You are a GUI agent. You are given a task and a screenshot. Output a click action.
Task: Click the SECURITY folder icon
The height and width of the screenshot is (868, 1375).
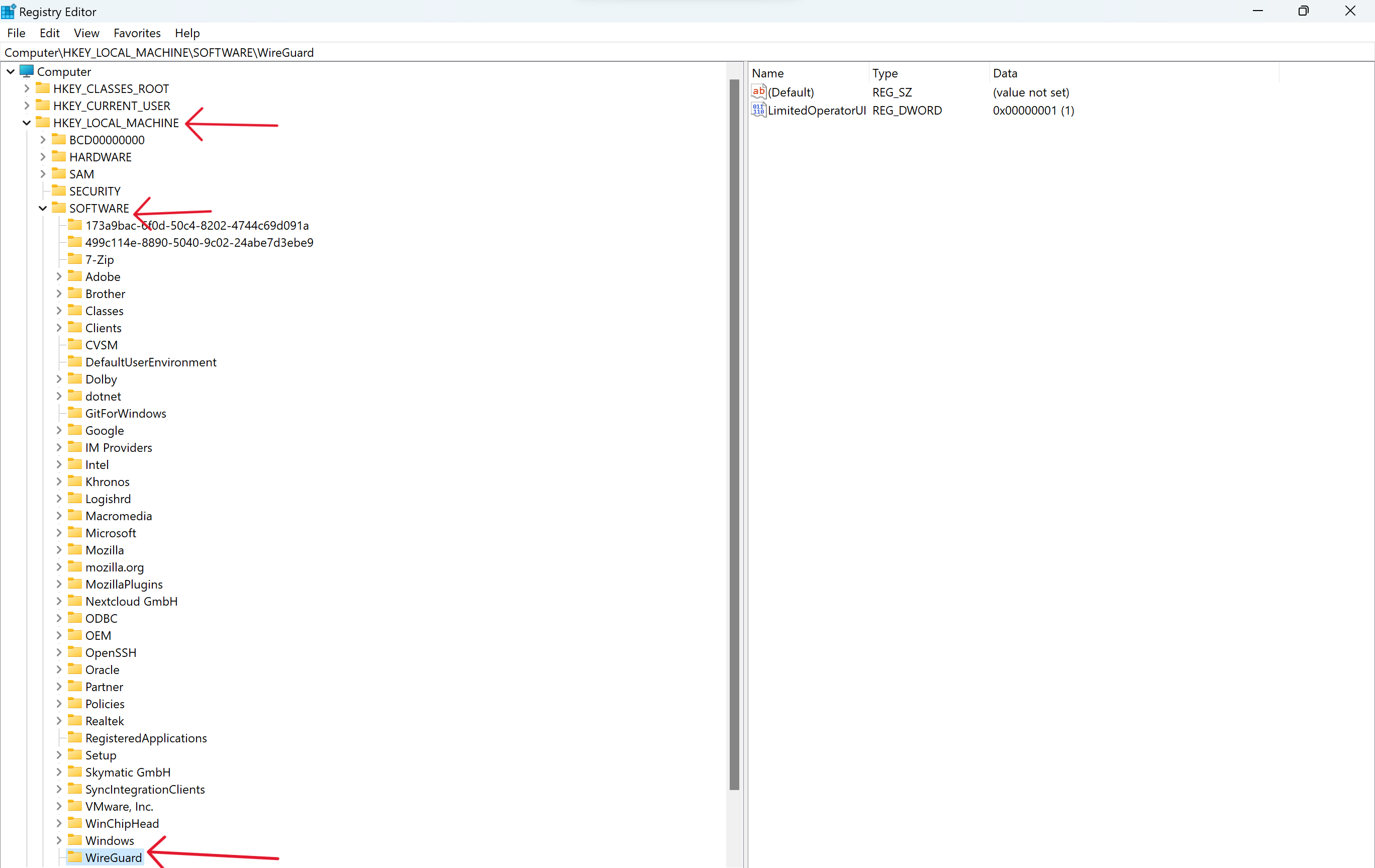[x=59, y=191]
